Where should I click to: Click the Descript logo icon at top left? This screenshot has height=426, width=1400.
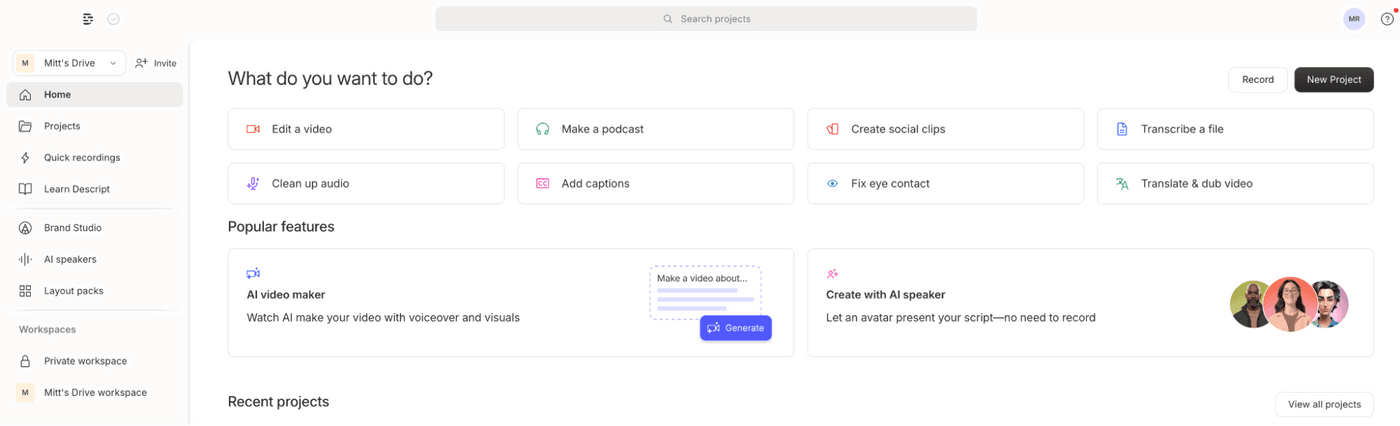click(x=88, y=19)
